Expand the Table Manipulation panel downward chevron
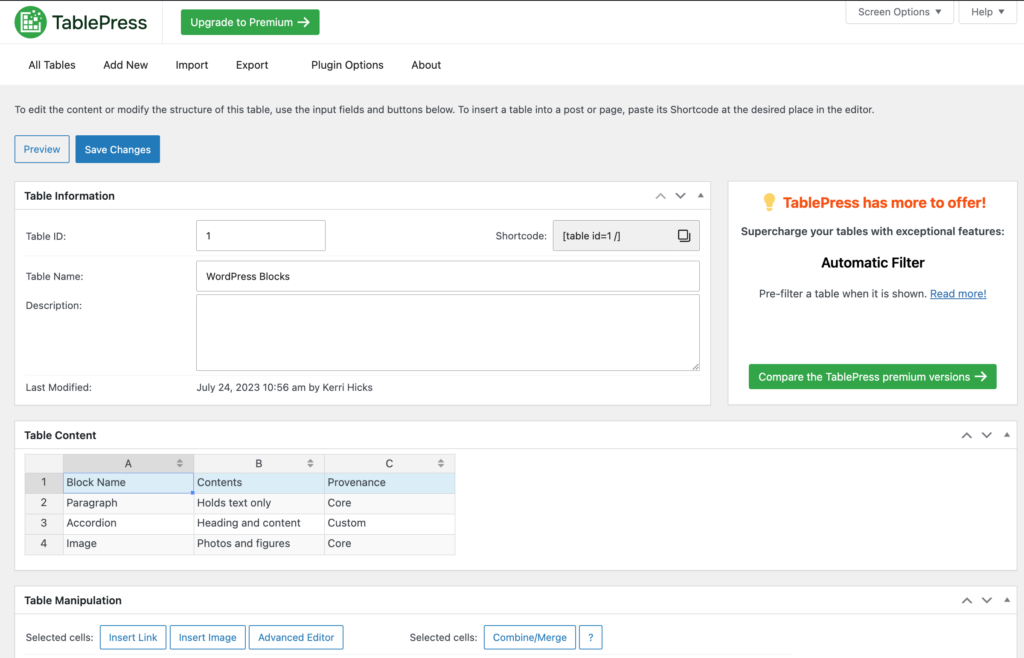Screen dimensions: 1024x658 (x=986, y=600)
